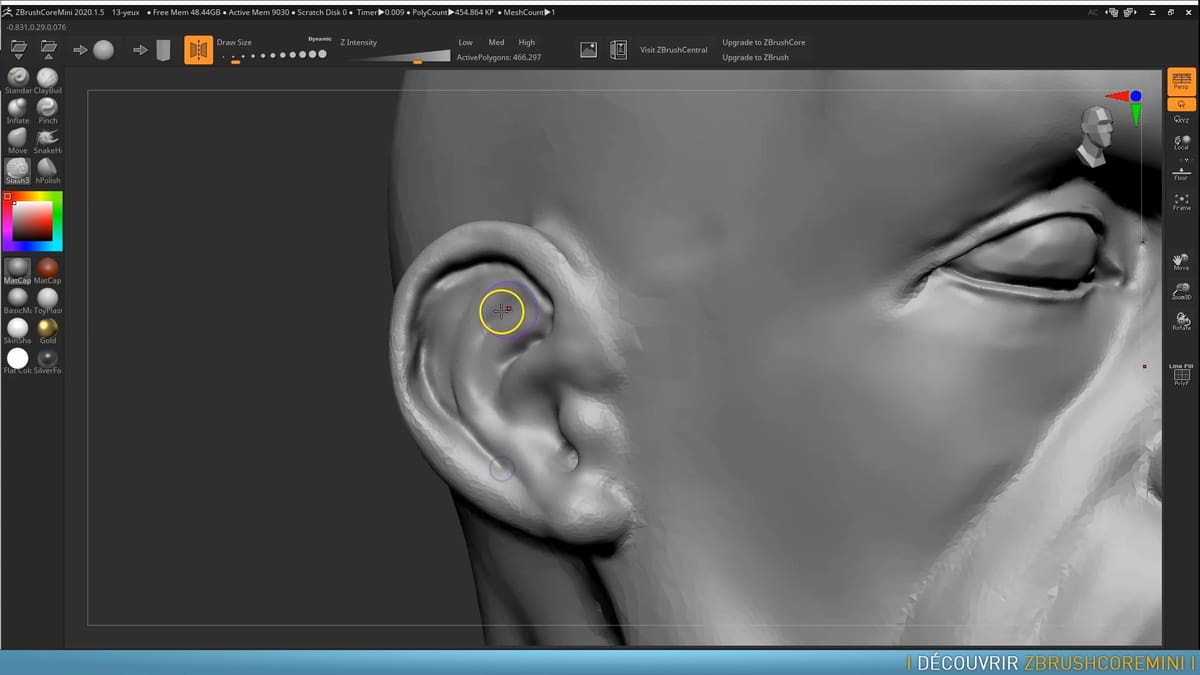Set resolution to Med
This screenshot has height=675, width=1200.
[x=496, y=43]
